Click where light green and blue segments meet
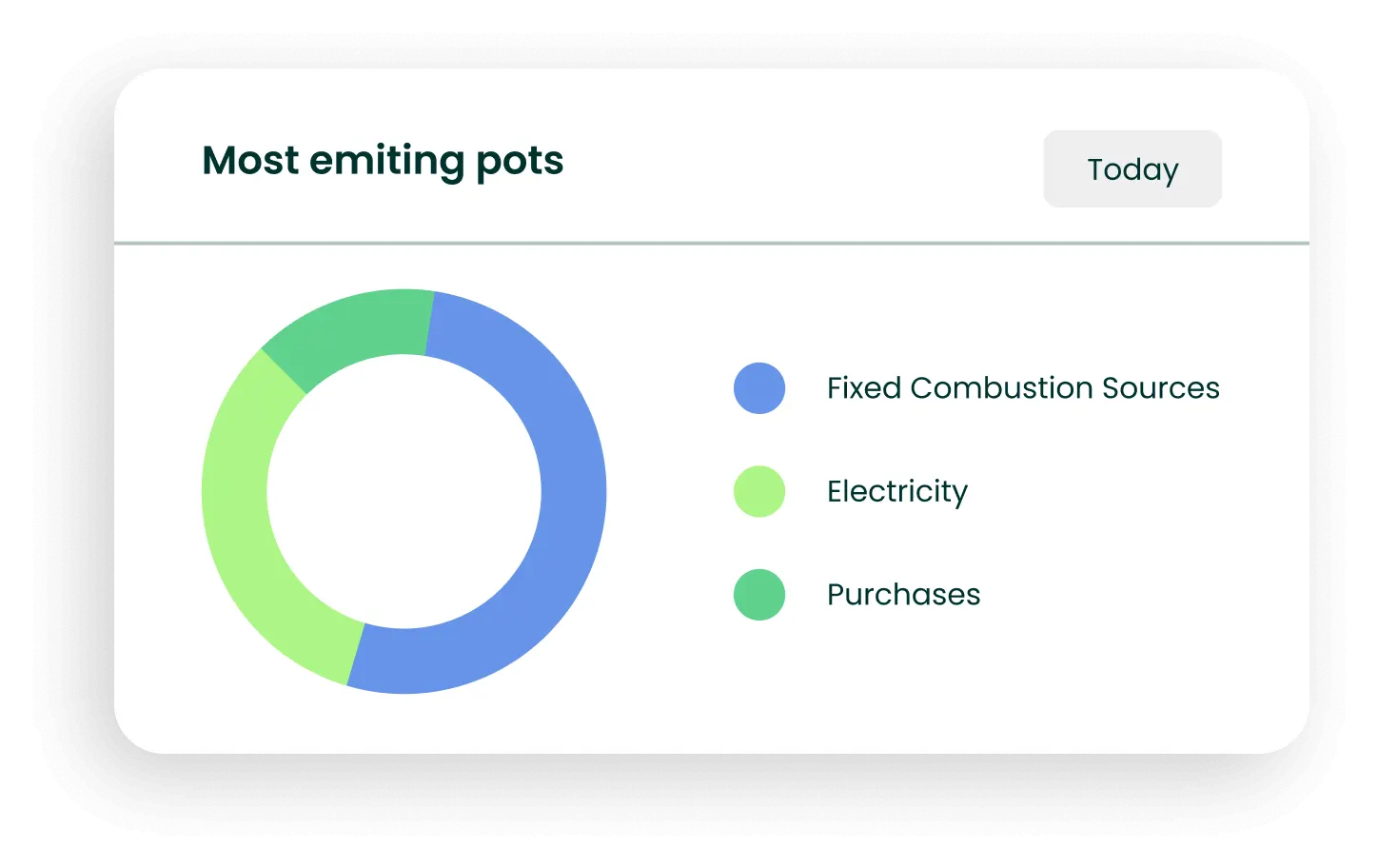Screen dimensions: 1378x868 click(x=356, y=655)
